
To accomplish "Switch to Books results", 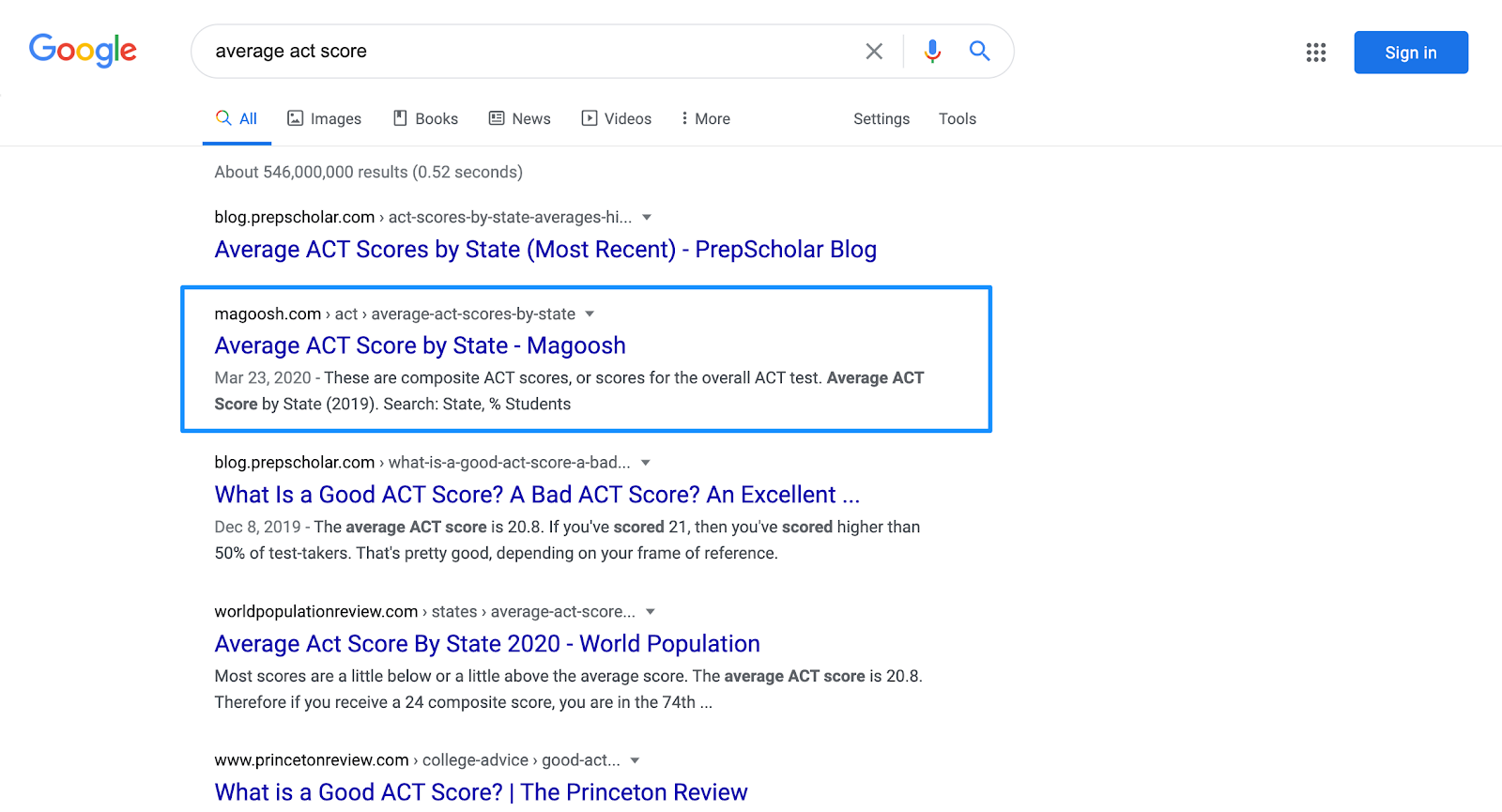I will coord(425,118).
